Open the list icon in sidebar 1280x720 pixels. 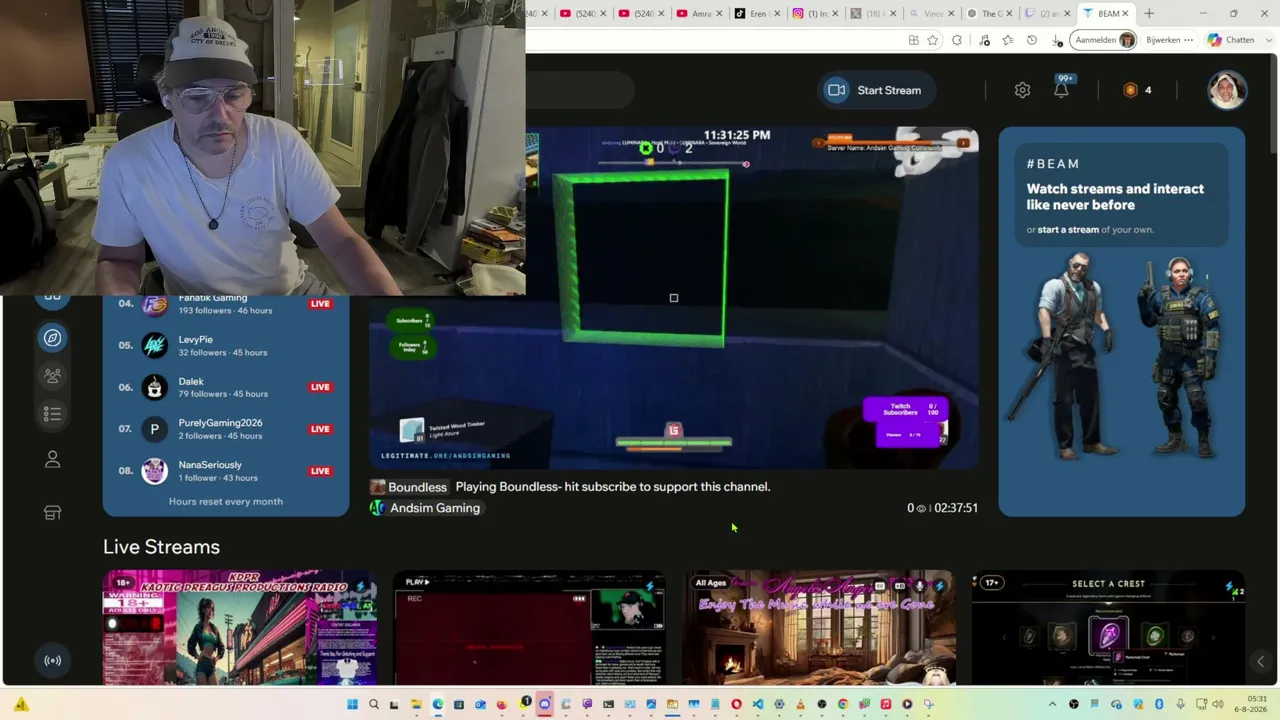(53, 414)
